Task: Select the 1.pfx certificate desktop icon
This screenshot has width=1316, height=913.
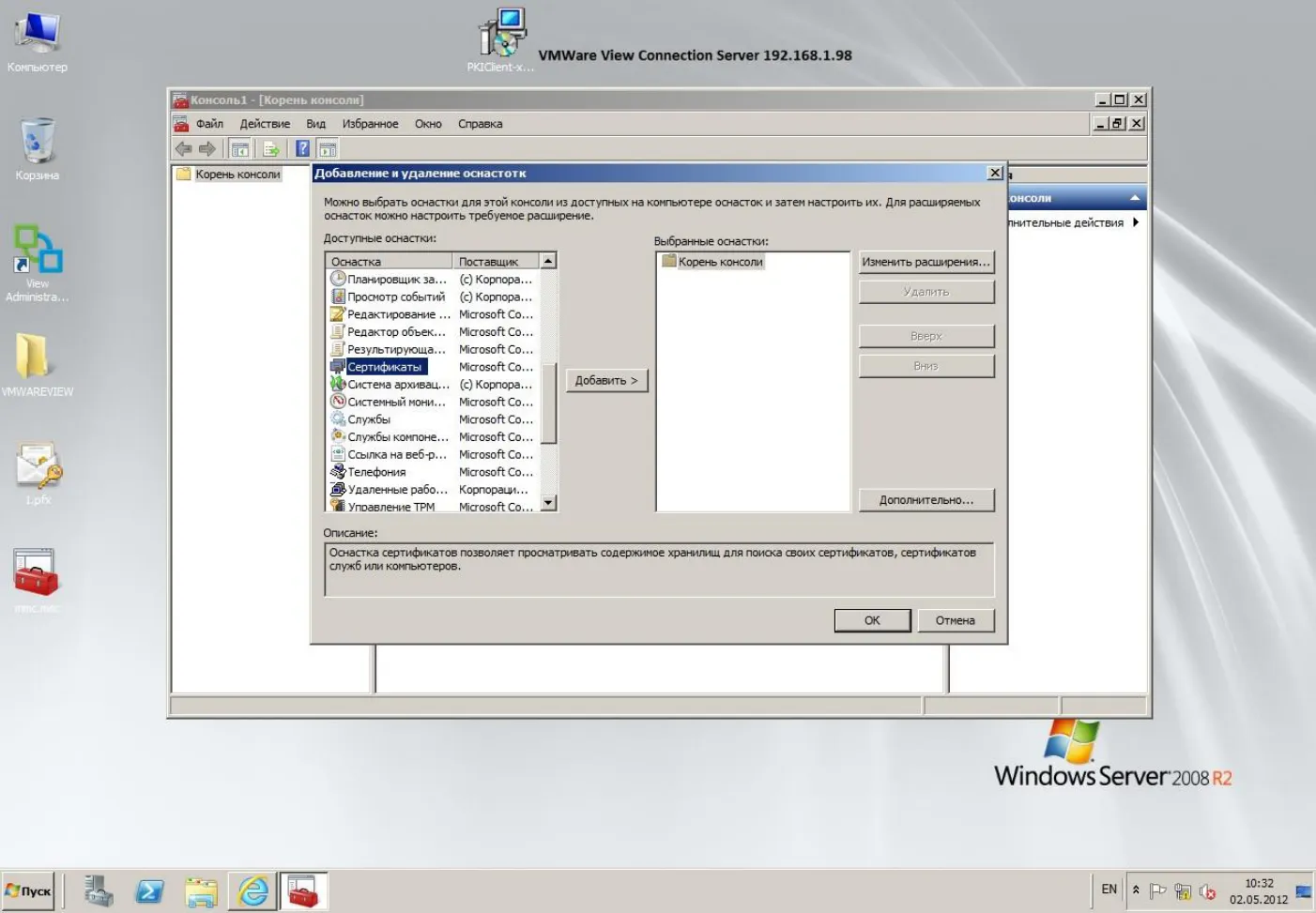Action: [38, 474]
